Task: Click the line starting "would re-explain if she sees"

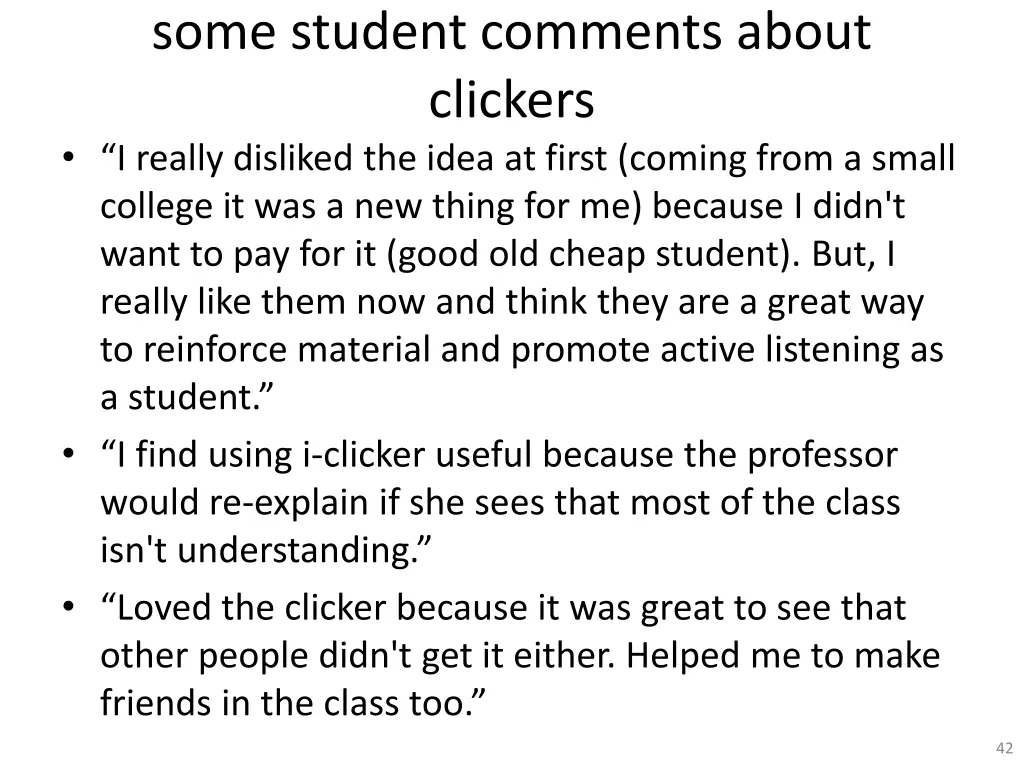Action: tap(500, 503)
